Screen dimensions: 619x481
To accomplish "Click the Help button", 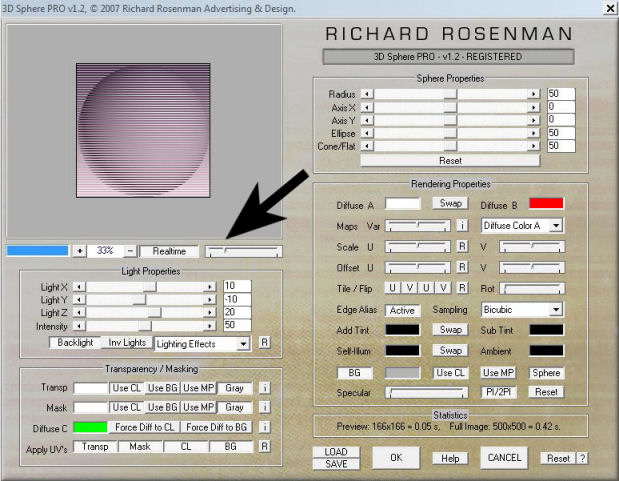I will [450, 458].
